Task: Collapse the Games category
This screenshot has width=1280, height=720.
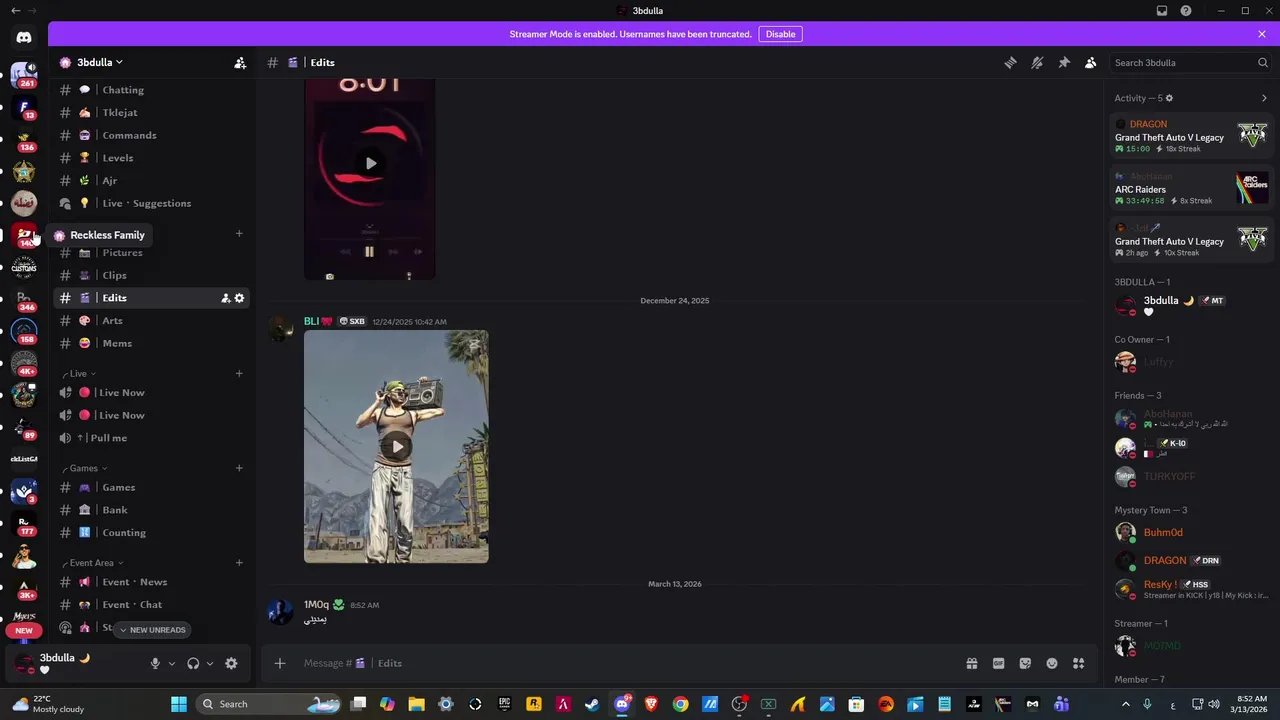Action: pos(85,468)
